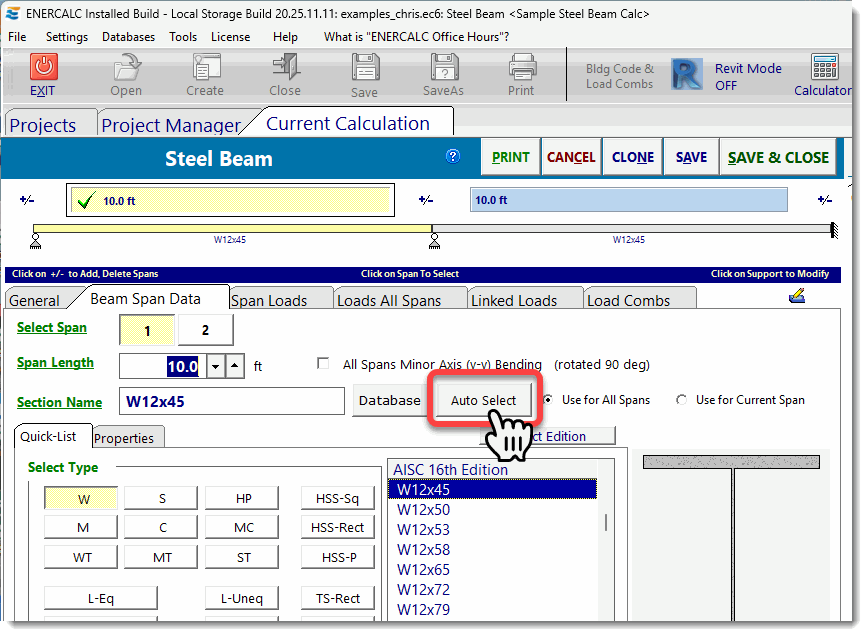Open the License menu
This screenshot has height=636, width=867.
[231, 37]
